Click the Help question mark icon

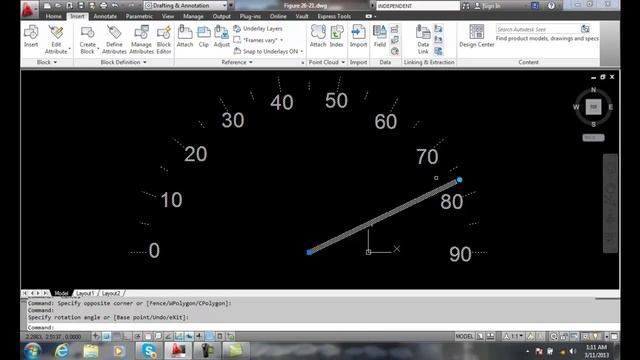click(551, 6)
